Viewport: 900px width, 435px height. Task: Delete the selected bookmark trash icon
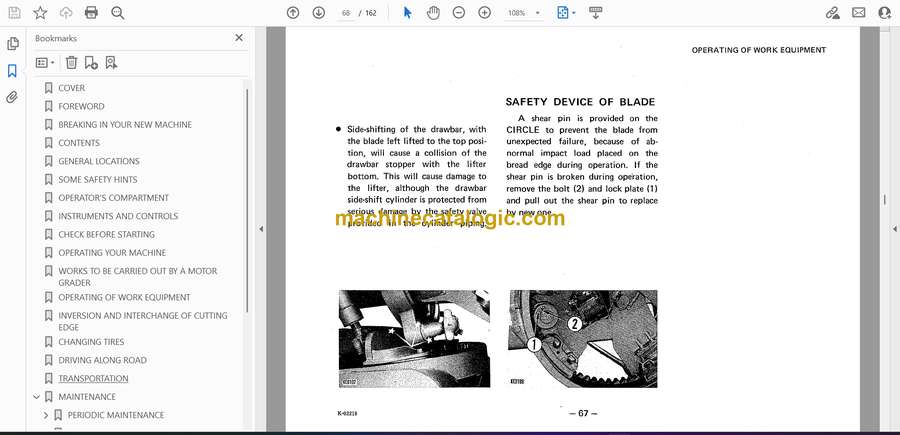71,63
